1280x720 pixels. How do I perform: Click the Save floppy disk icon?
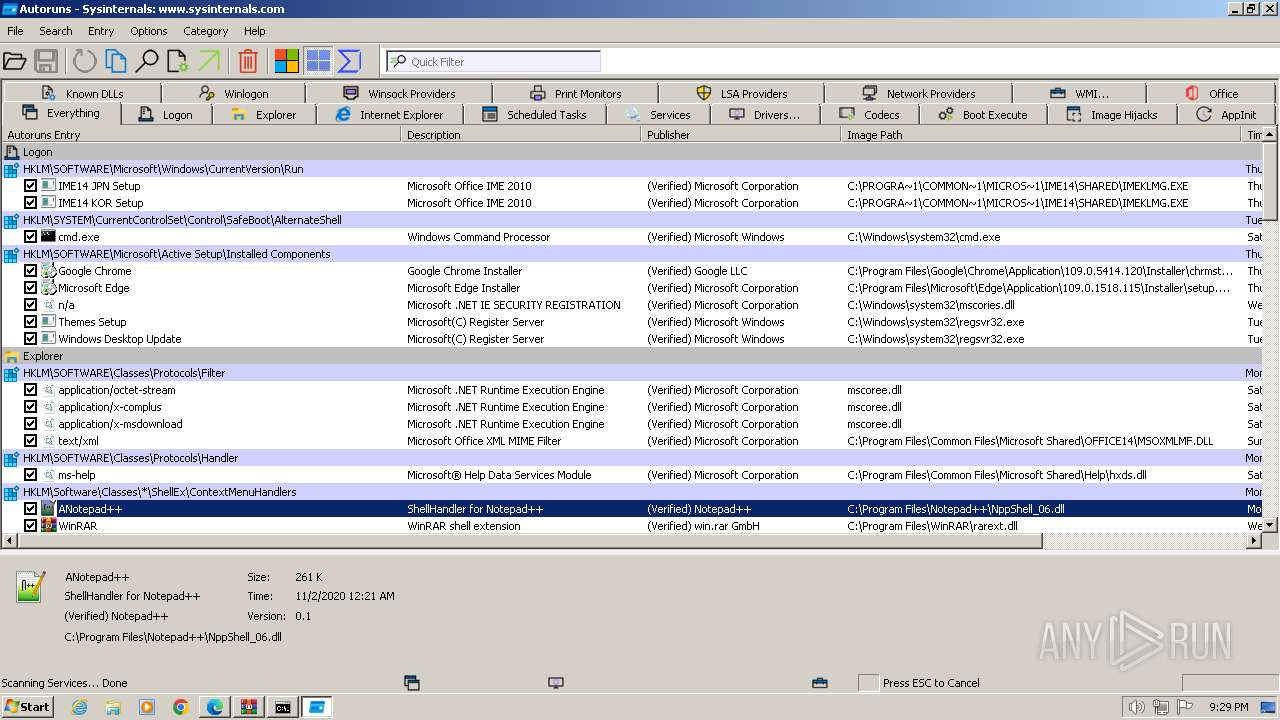click(x=46, y=62)
